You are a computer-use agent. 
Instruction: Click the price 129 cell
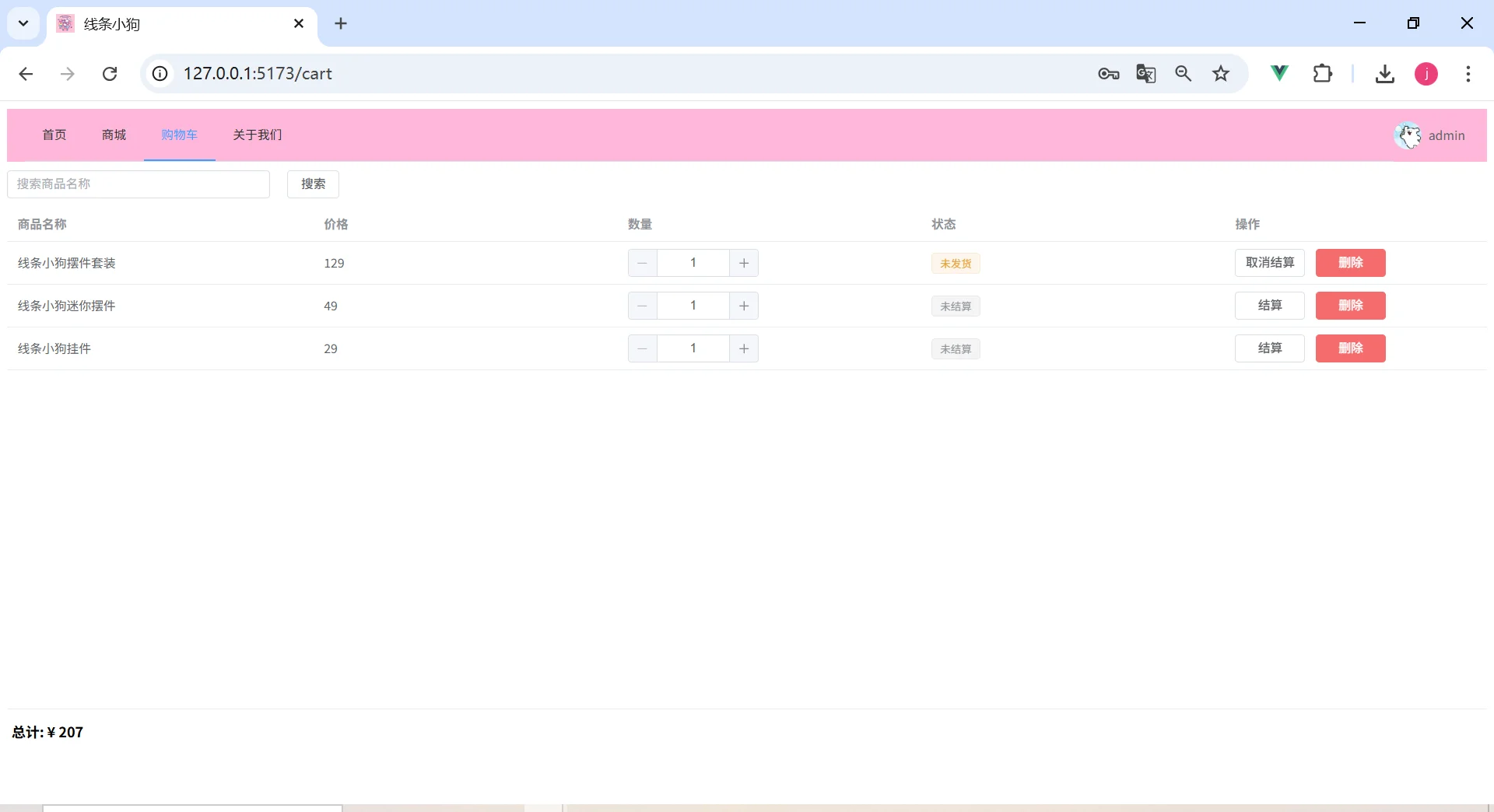point(334,263)
